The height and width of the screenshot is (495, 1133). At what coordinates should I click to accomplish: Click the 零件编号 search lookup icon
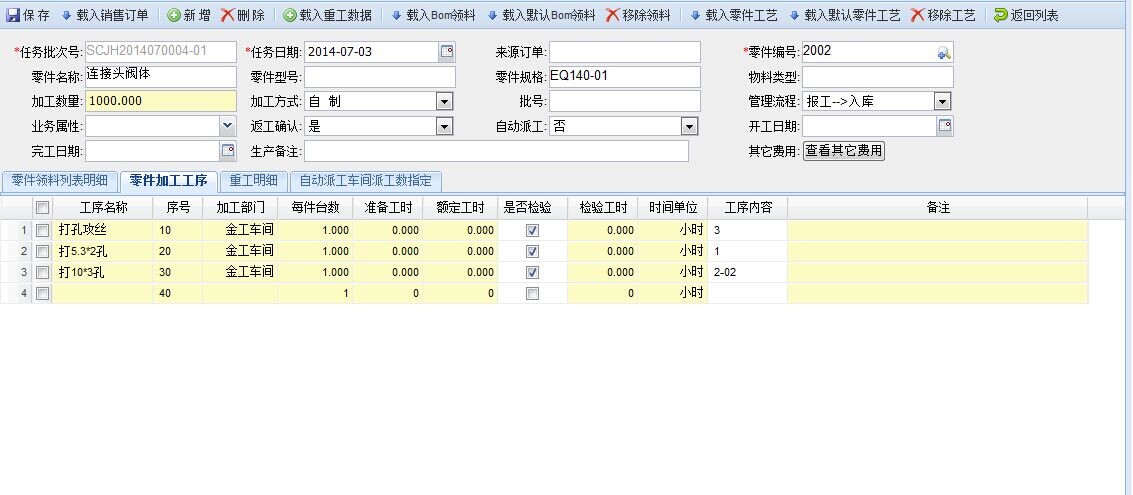943,52
